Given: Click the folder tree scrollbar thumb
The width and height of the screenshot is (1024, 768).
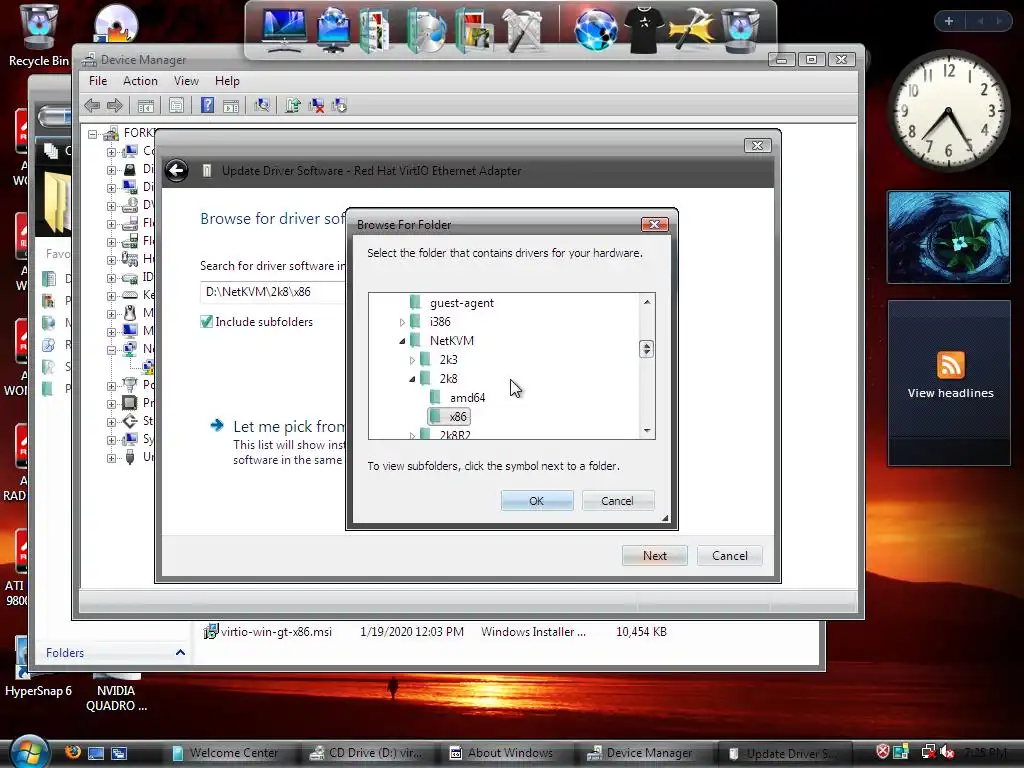Looking at the screenshot, I should pos(647,349).
